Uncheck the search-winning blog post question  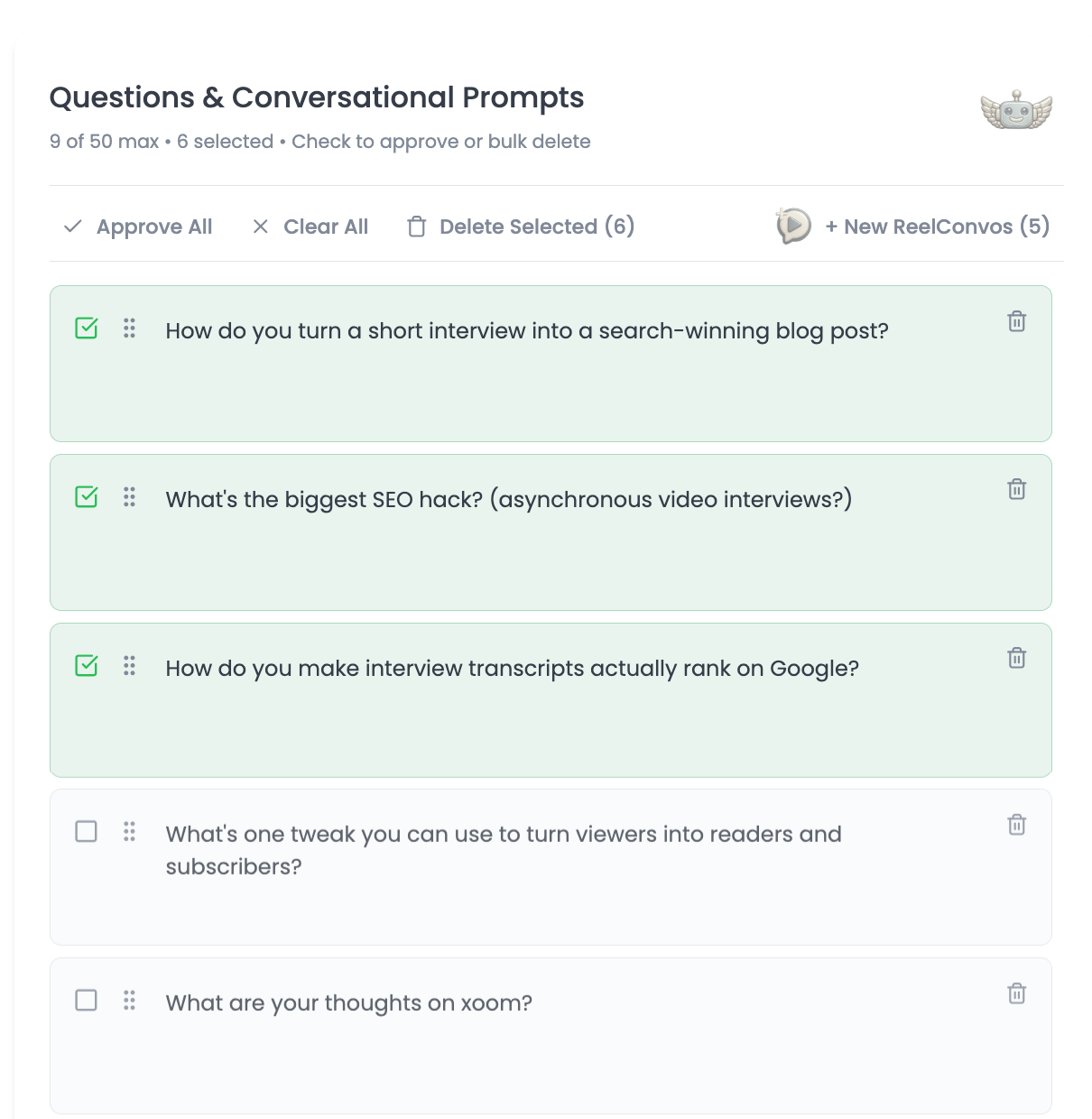pos(87,328)
